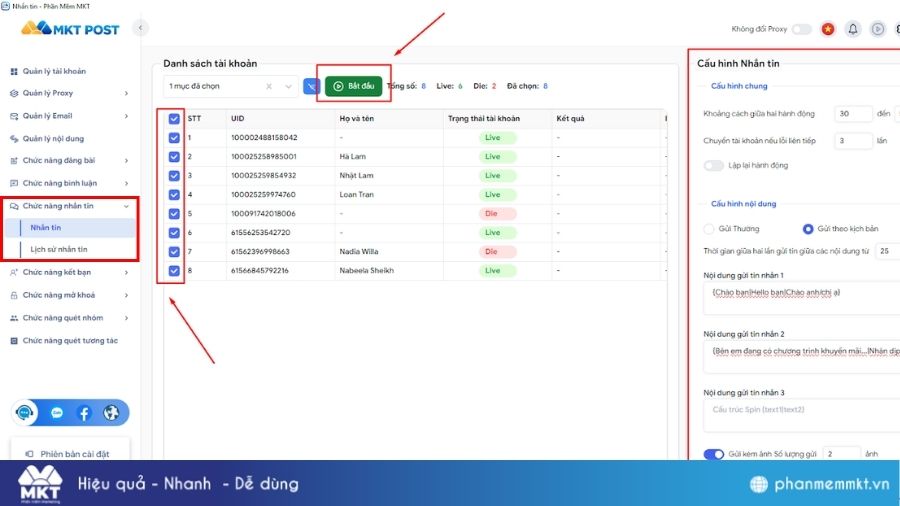Click the Quản lý tài khoản sidebar icon

pos(14,72)
